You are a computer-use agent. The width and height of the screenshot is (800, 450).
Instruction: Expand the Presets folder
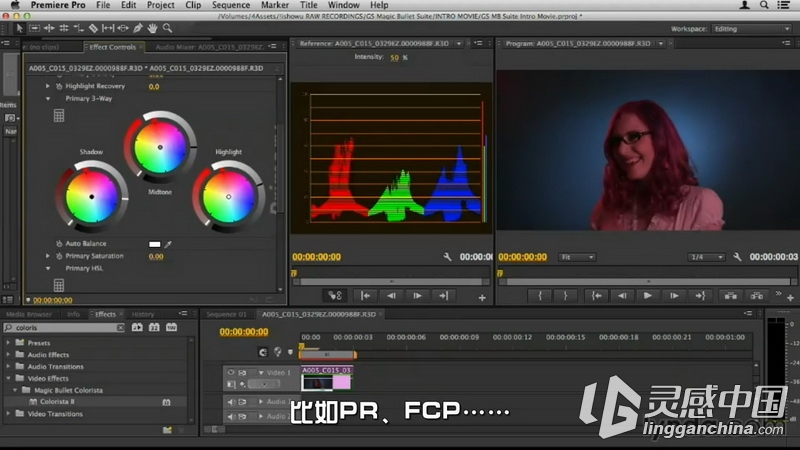click(8, 342)
